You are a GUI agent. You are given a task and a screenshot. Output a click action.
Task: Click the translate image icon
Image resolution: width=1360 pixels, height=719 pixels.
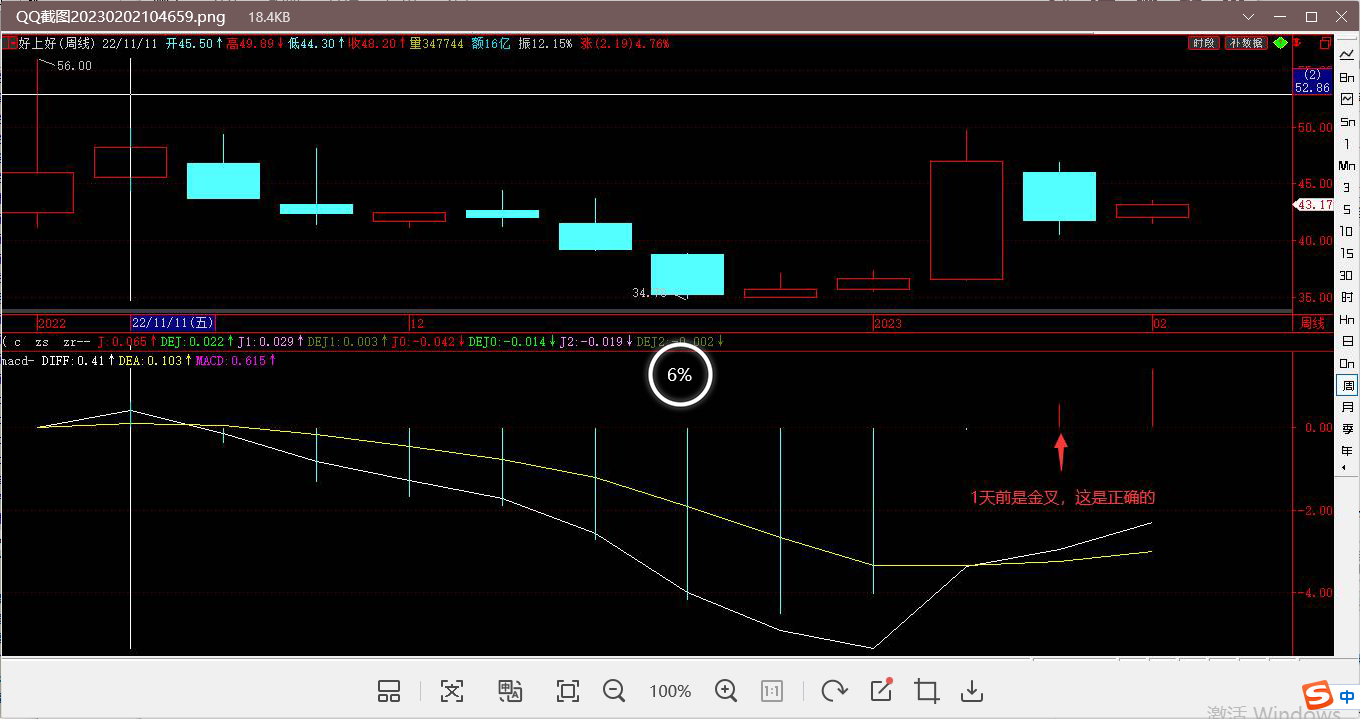click(x=510, y=691)
